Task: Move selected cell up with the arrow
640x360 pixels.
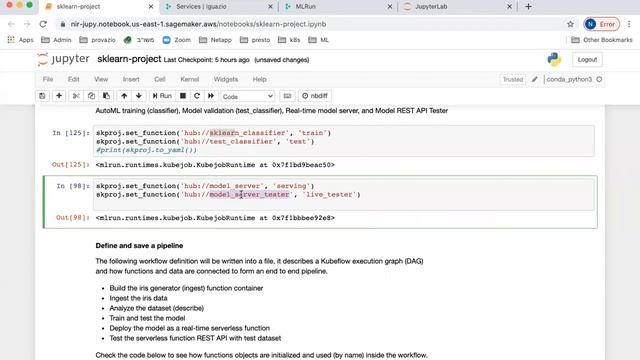Action: coord(124,96)
